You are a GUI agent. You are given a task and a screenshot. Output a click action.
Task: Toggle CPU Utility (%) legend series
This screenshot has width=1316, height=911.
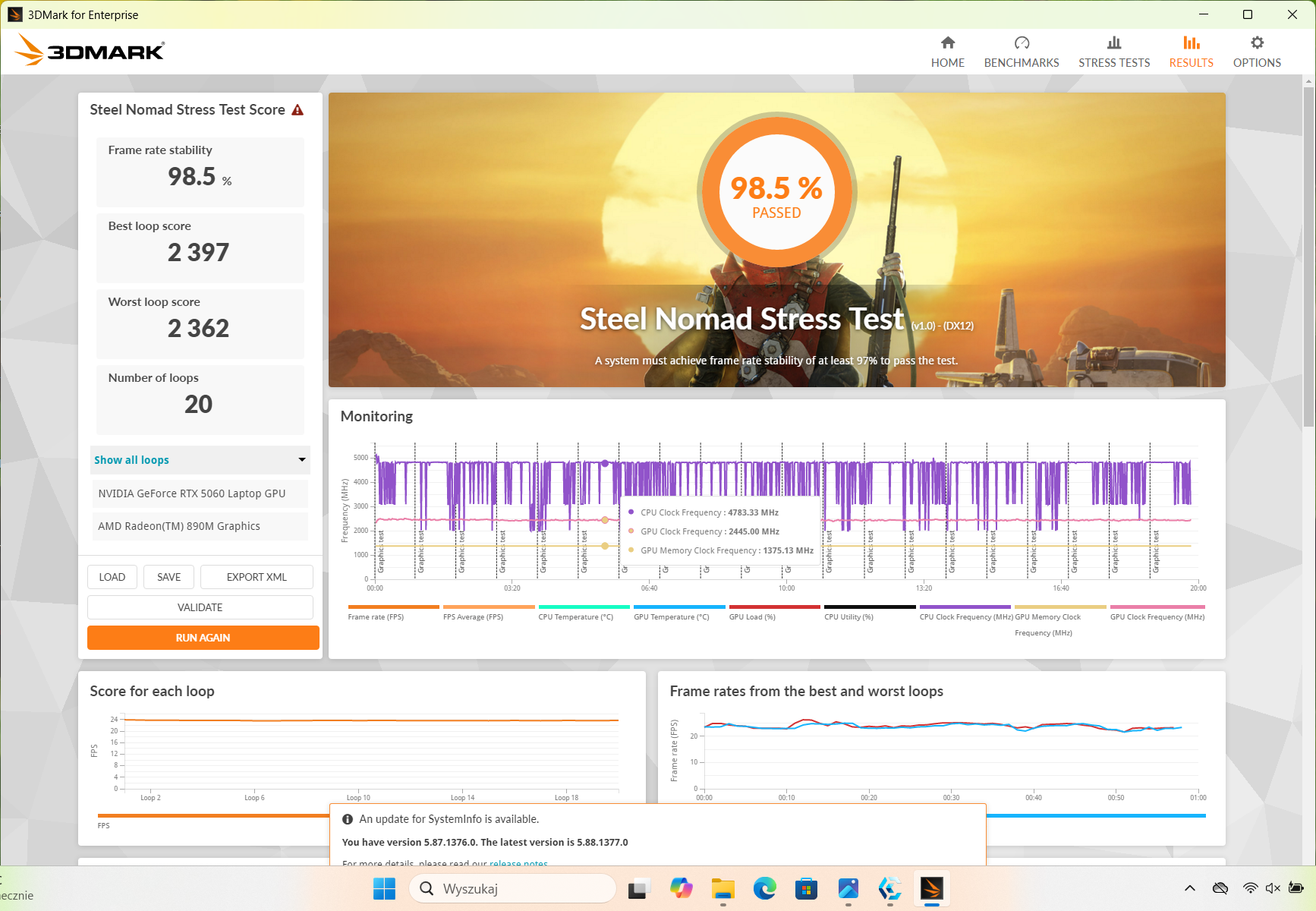(870, 613)
